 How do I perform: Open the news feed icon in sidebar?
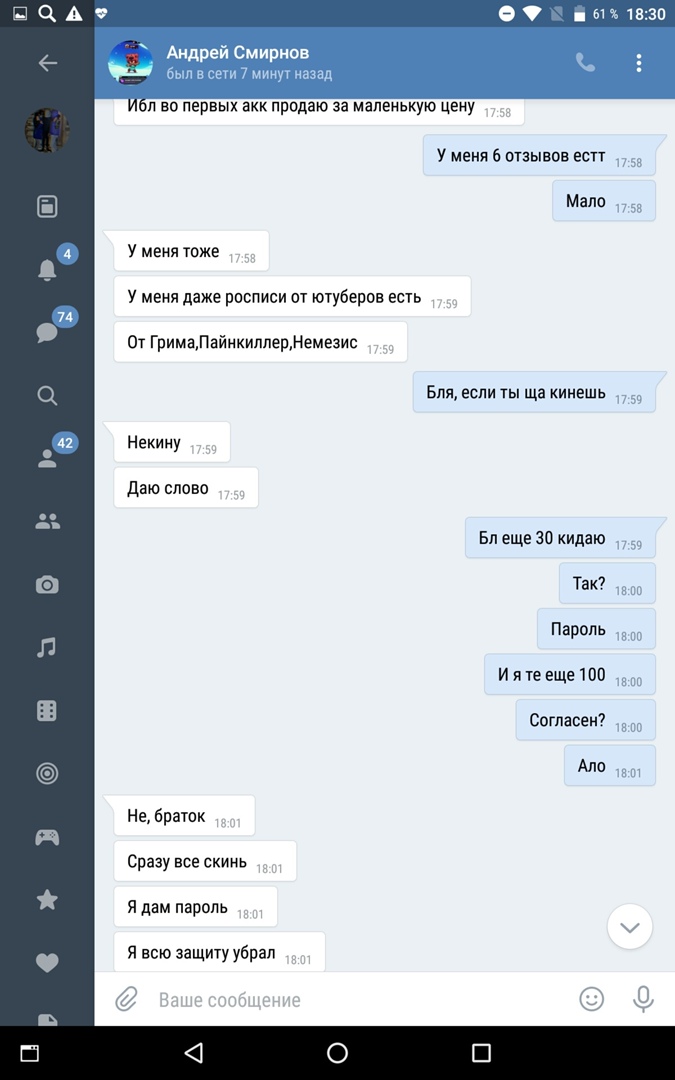coord(47,206)
